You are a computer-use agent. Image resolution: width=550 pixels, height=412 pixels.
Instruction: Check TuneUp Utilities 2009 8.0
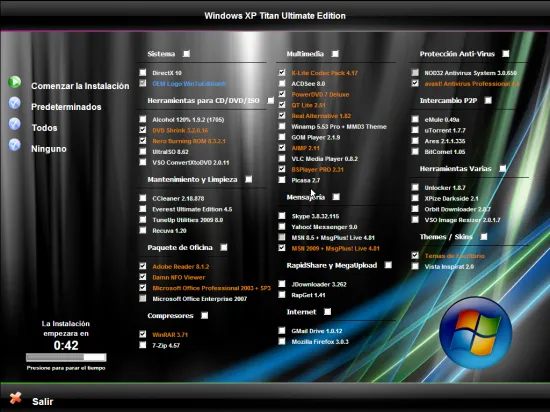143,220
